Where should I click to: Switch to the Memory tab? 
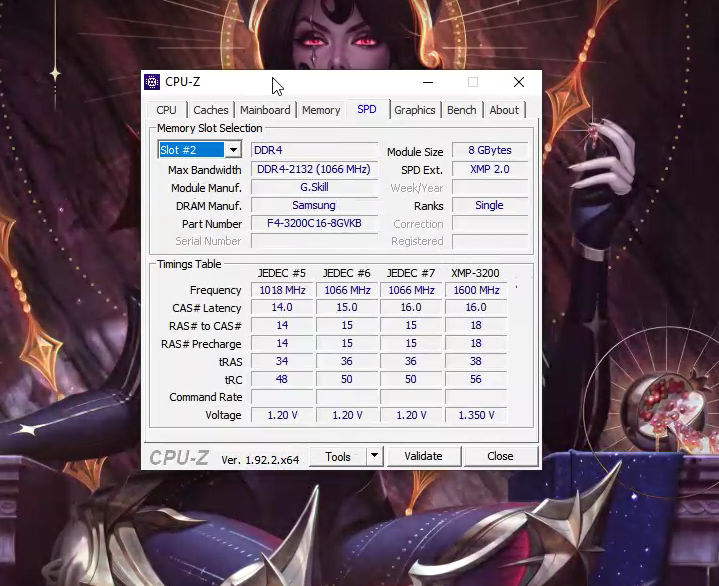pyautogui.click(x=321, y=110)
